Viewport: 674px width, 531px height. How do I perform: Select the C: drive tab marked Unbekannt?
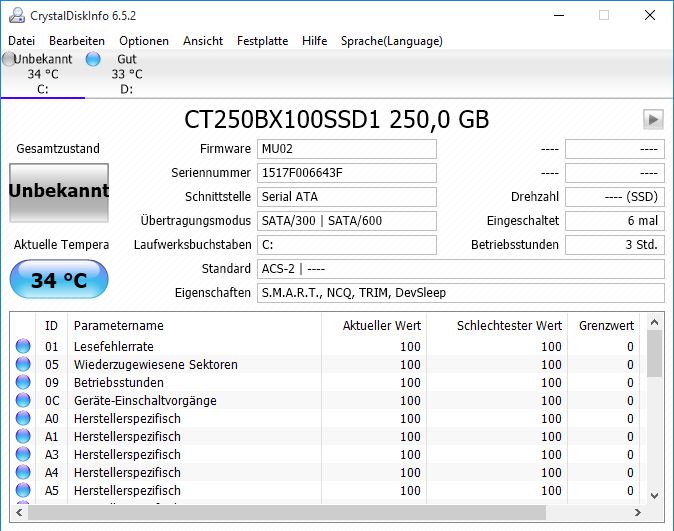tap(43, 74)
